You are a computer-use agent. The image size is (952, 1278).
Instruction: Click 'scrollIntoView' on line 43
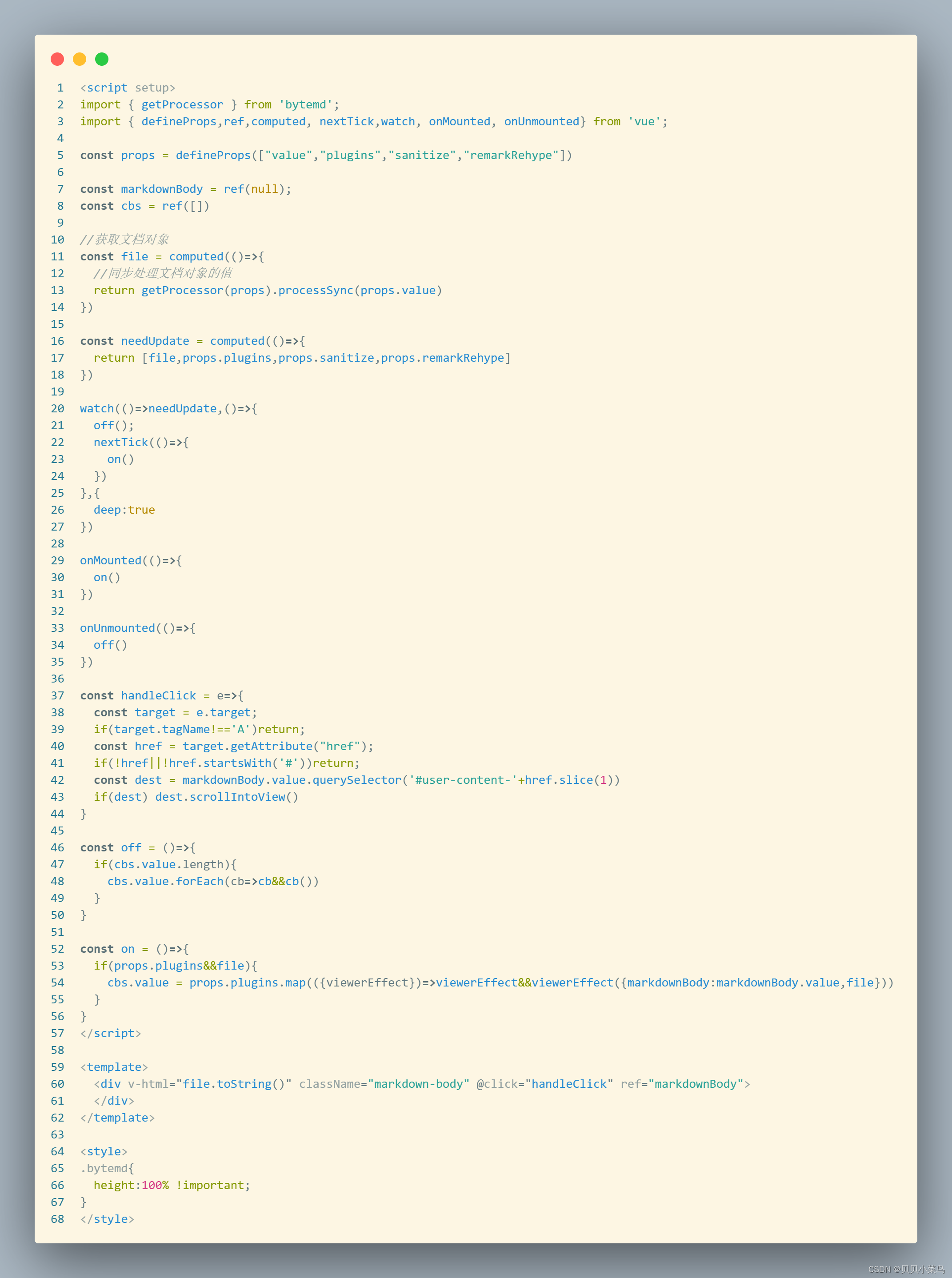[237, 797]
